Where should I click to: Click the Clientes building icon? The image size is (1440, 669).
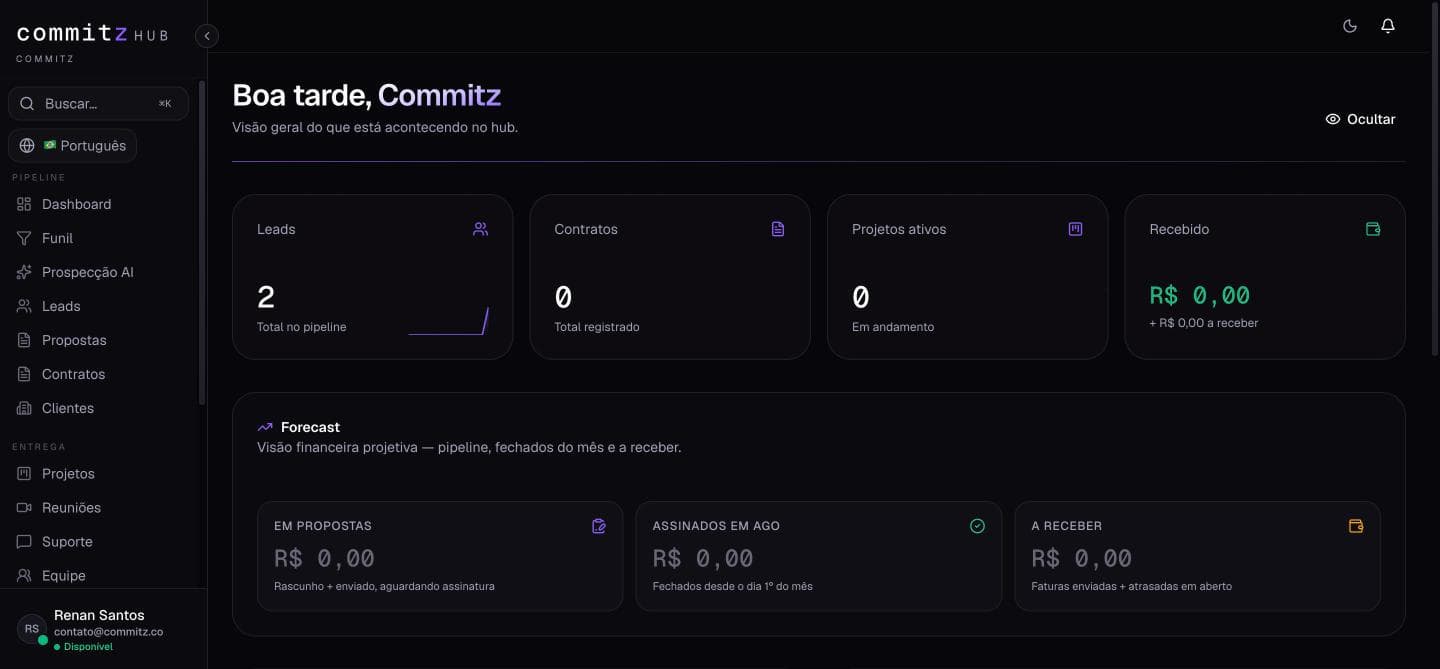click(24, 408)
